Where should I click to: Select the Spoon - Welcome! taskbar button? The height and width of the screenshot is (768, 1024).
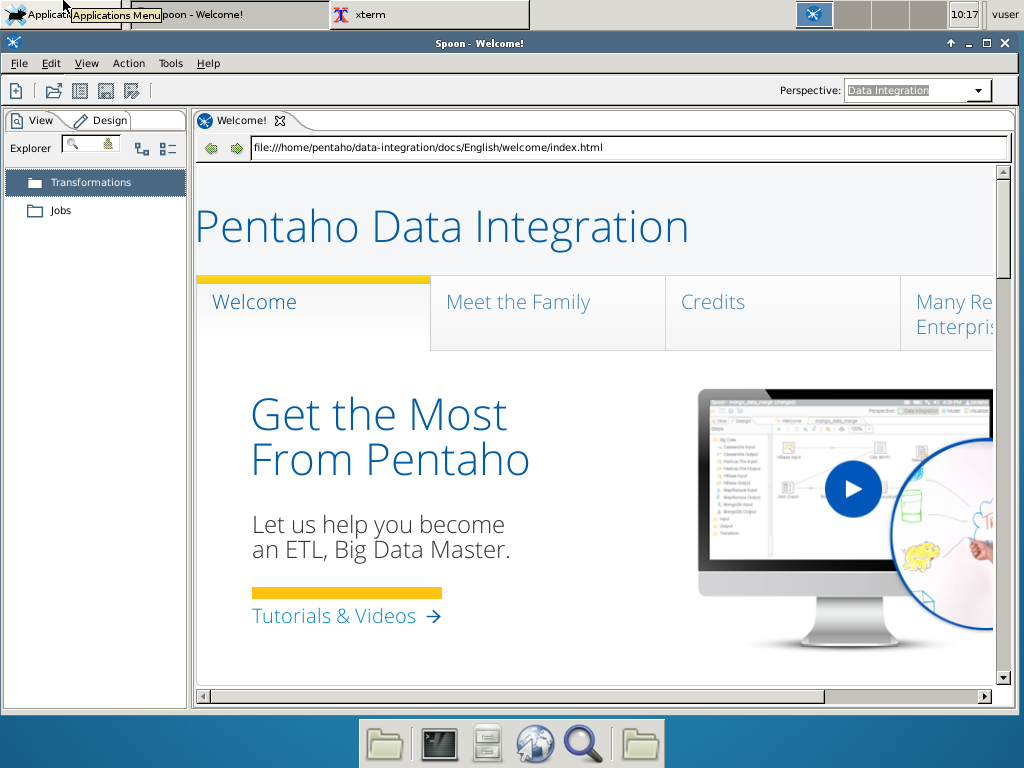230,14
